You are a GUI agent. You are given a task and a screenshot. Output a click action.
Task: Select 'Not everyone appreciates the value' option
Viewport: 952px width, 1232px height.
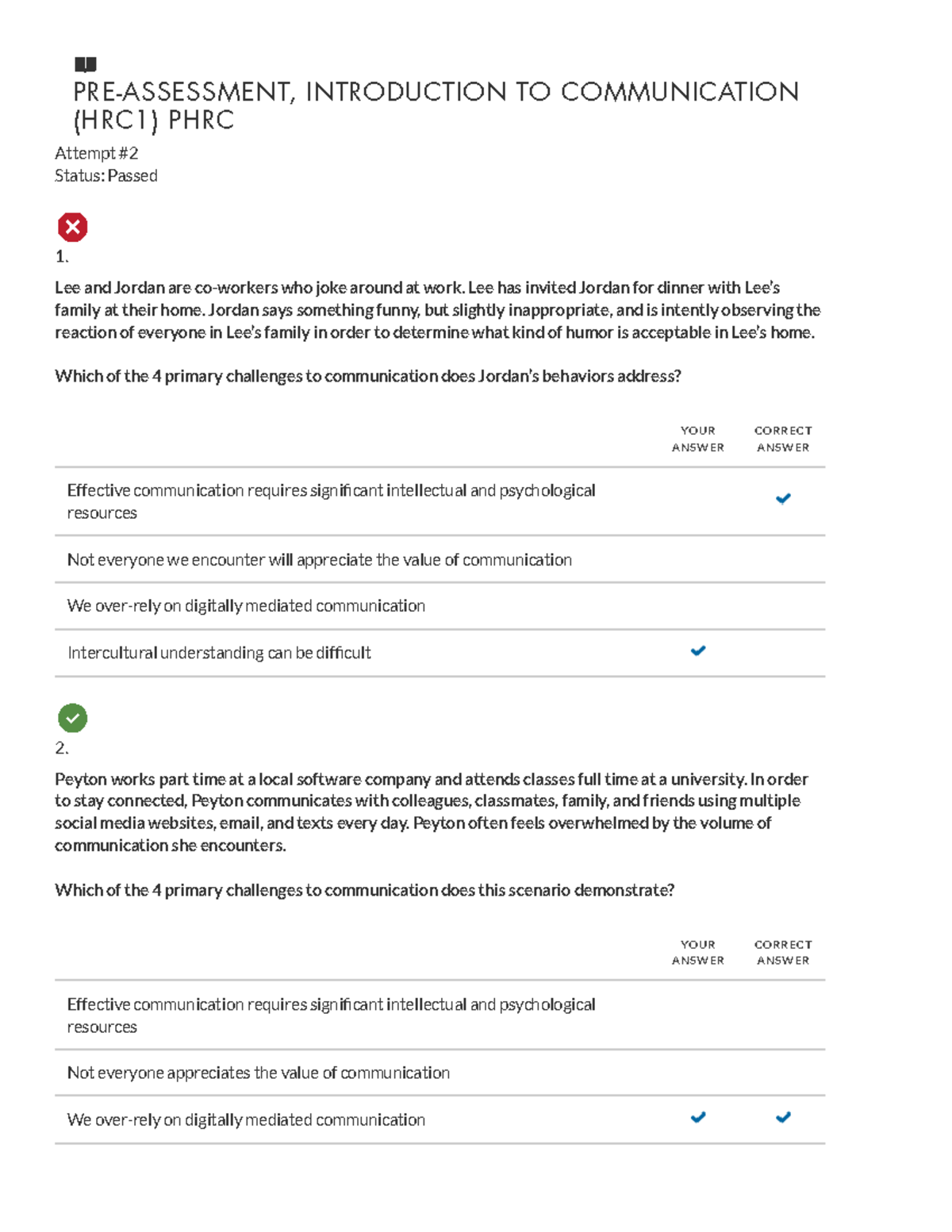[258, 1073]
